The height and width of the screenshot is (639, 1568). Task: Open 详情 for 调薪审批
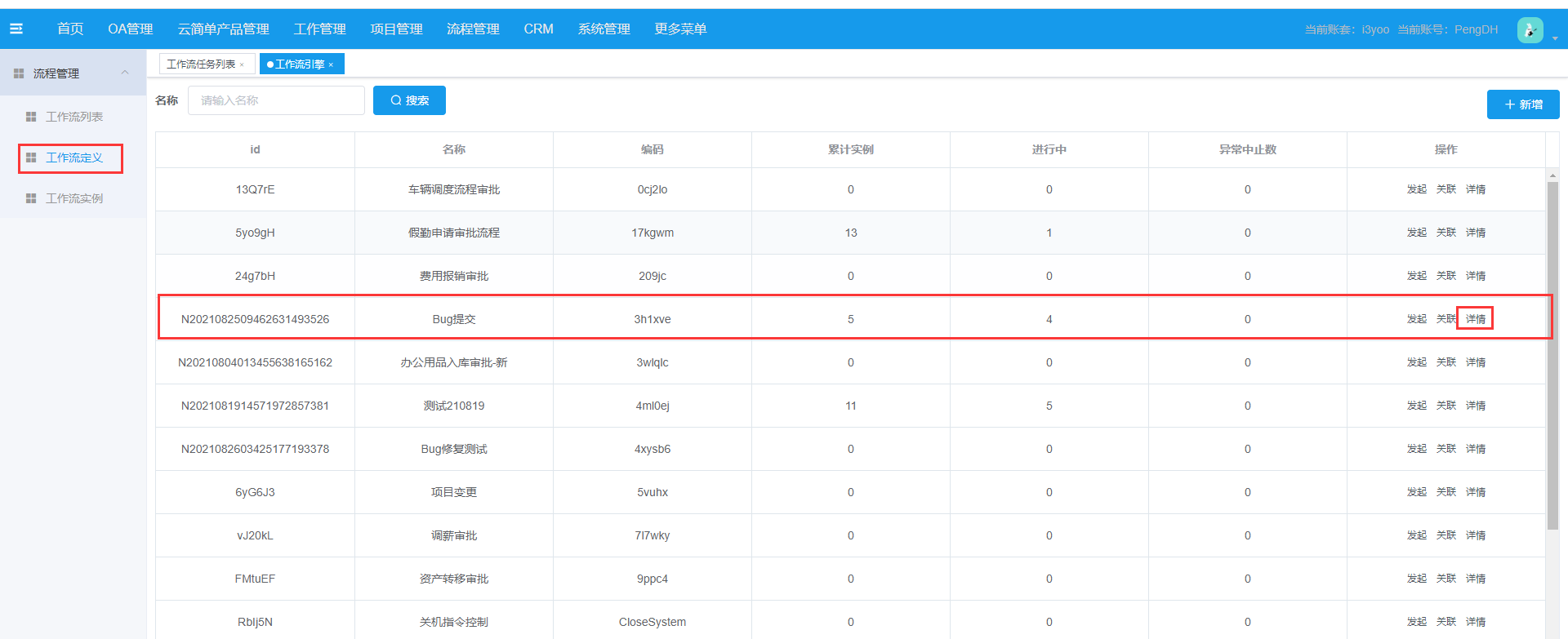point(1476,535)
